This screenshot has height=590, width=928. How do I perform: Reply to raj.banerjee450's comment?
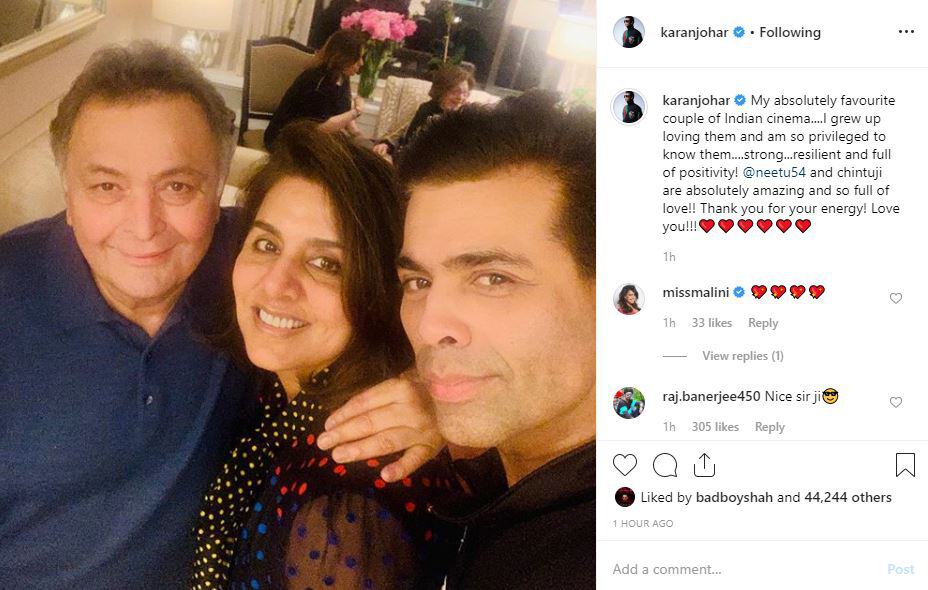coord(769,427)
